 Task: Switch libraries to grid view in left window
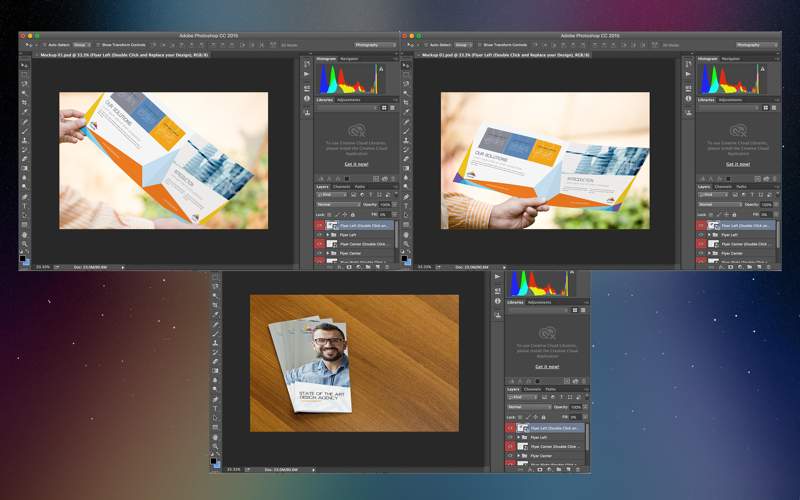[384, 108]
